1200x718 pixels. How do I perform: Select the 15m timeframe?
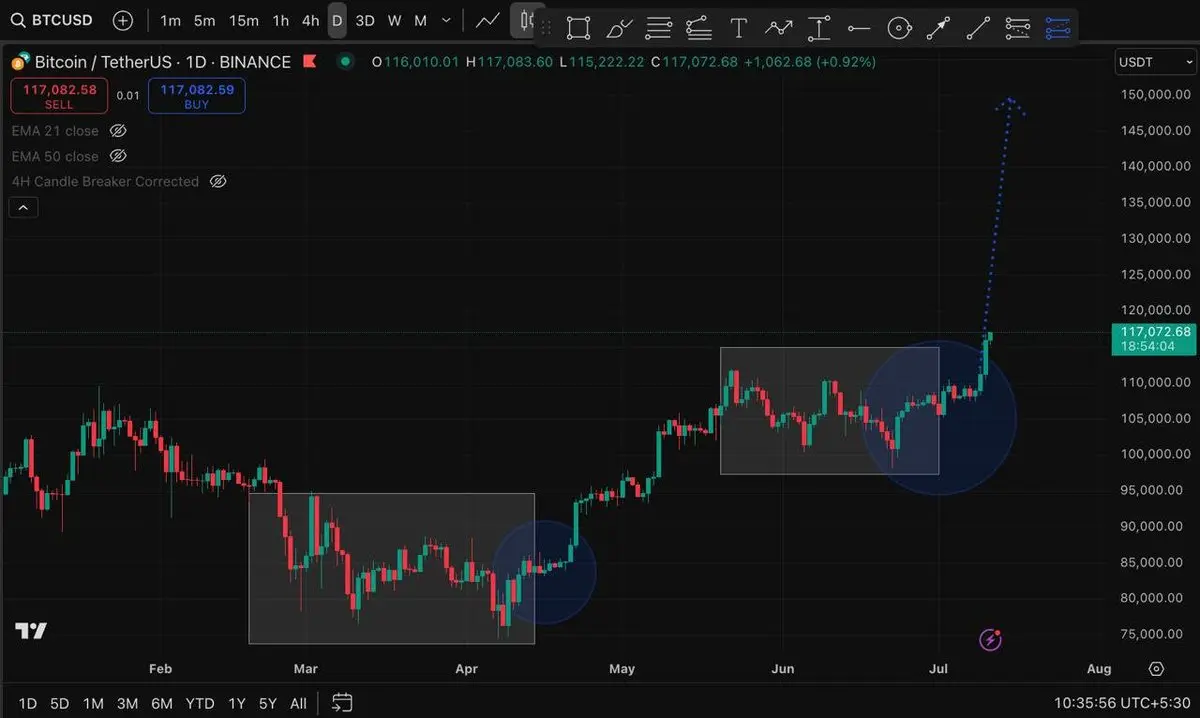point(243,20)
